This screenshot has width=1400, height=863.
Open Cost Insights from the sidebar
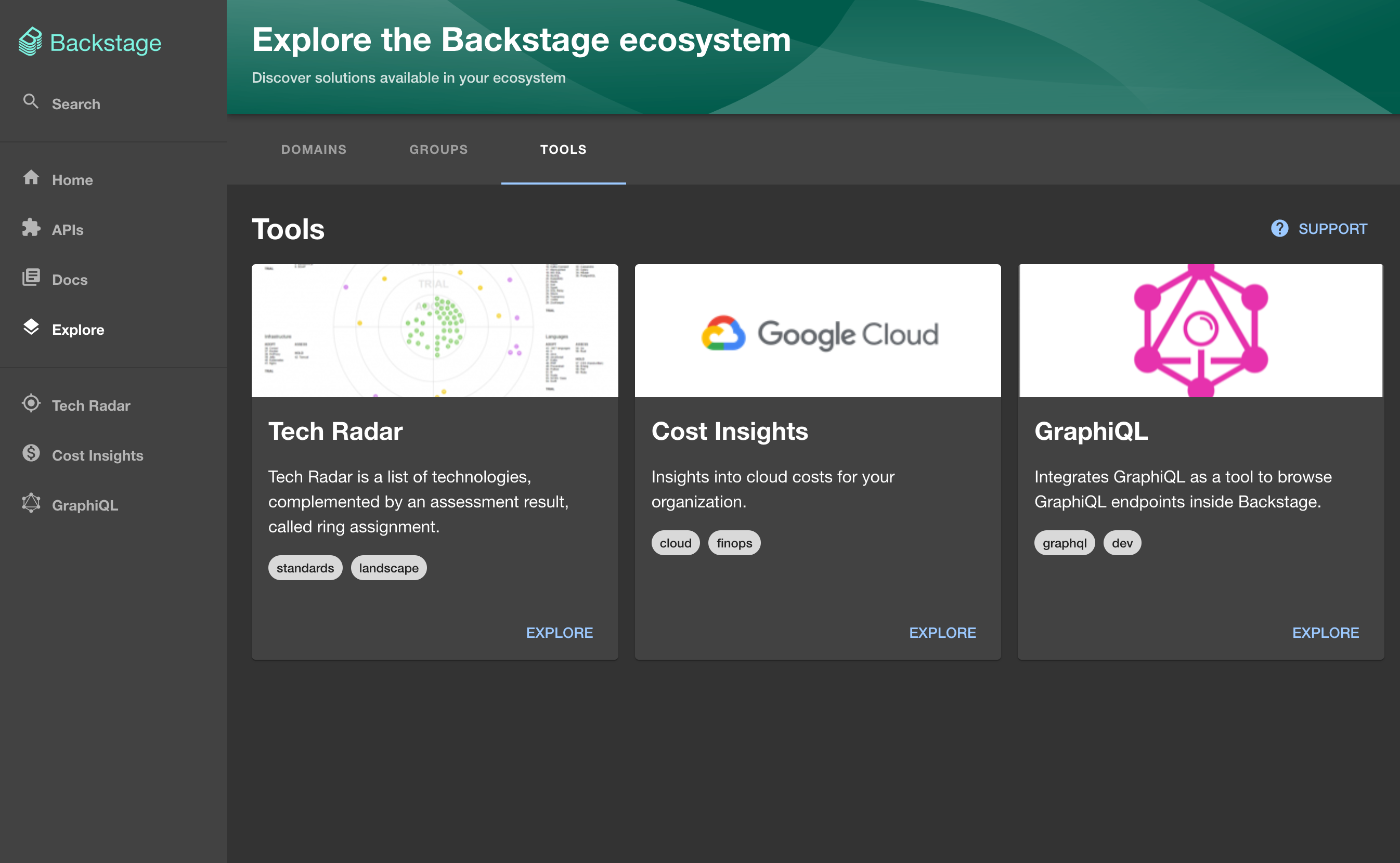[98, 455]
